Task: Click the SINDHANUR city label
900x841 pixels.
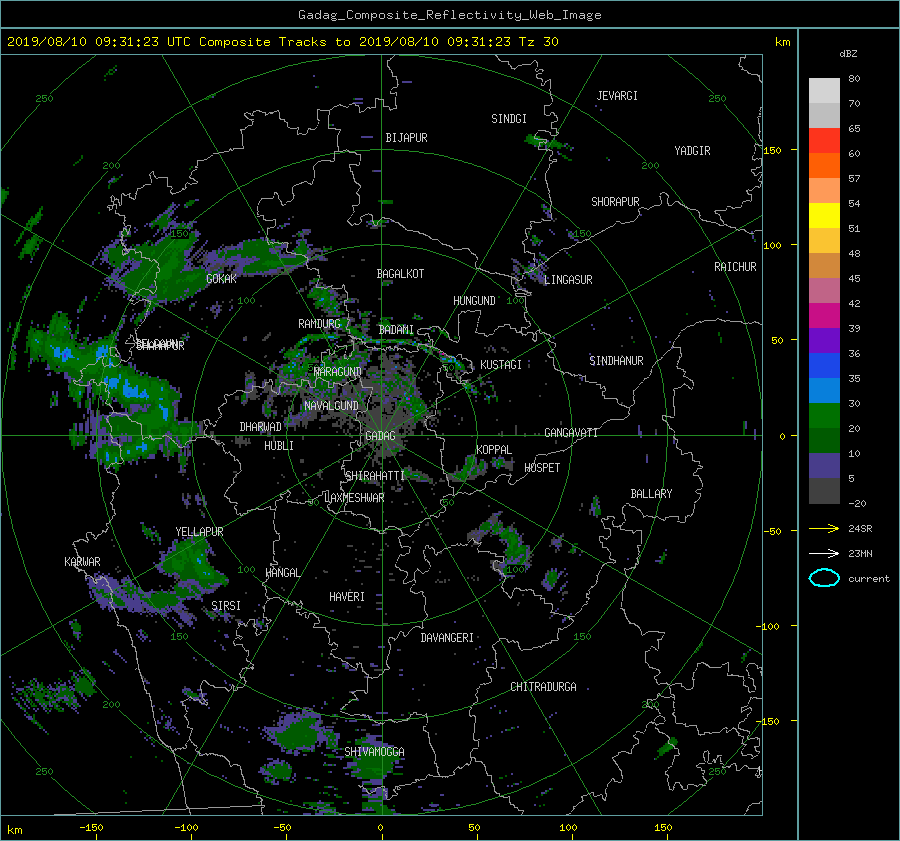Action: point(616,361)
